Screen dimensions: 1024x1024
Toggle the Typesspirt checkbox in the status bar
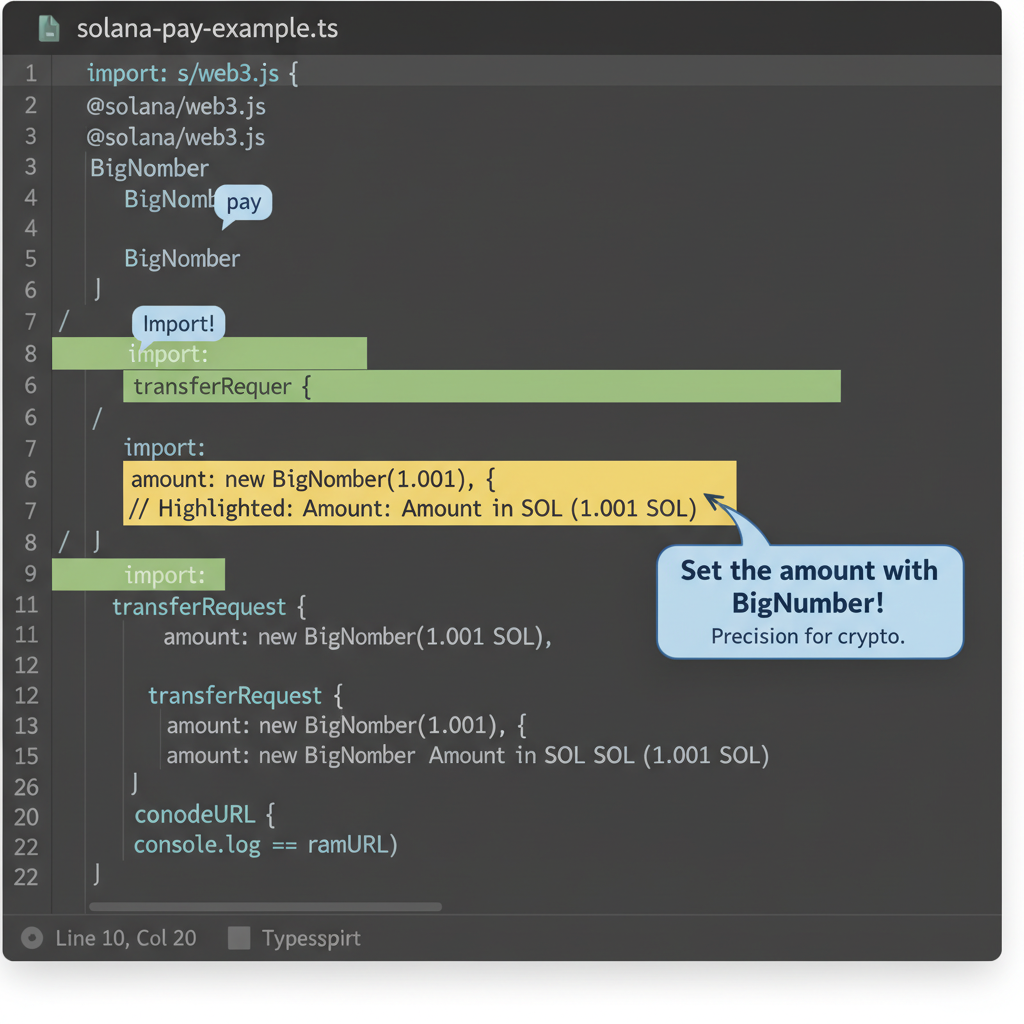coord(237,938)
